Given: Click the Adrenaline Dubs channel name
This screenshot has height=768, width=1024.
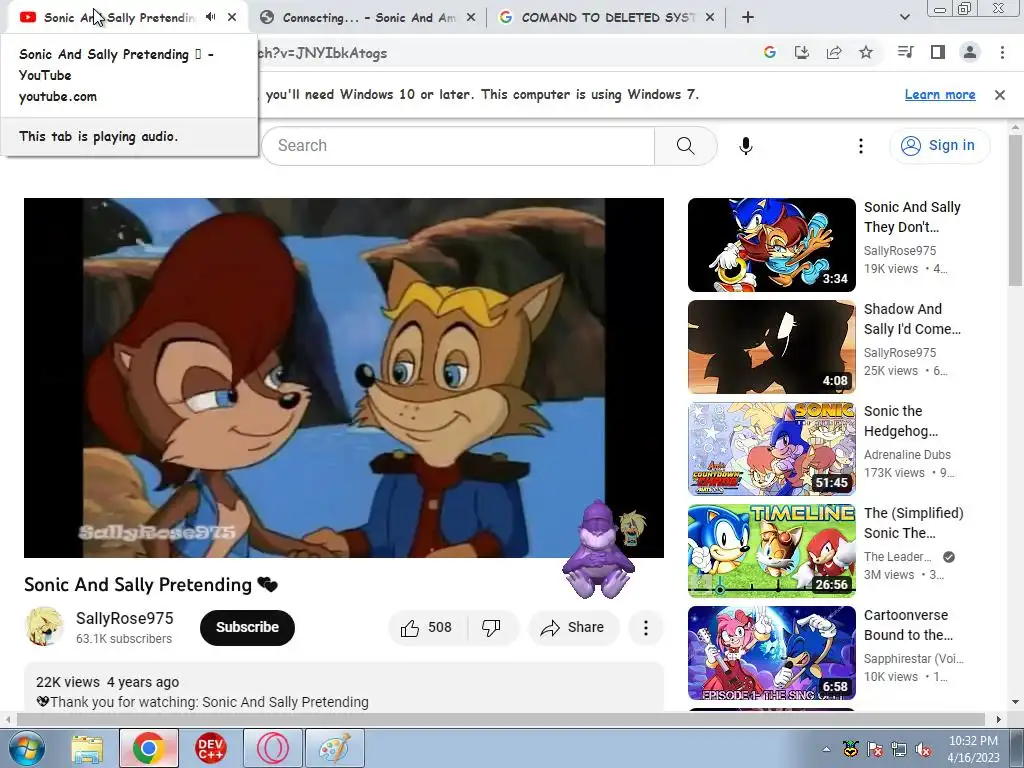Looking at the screenshot, I should click(x=907, y=455).
